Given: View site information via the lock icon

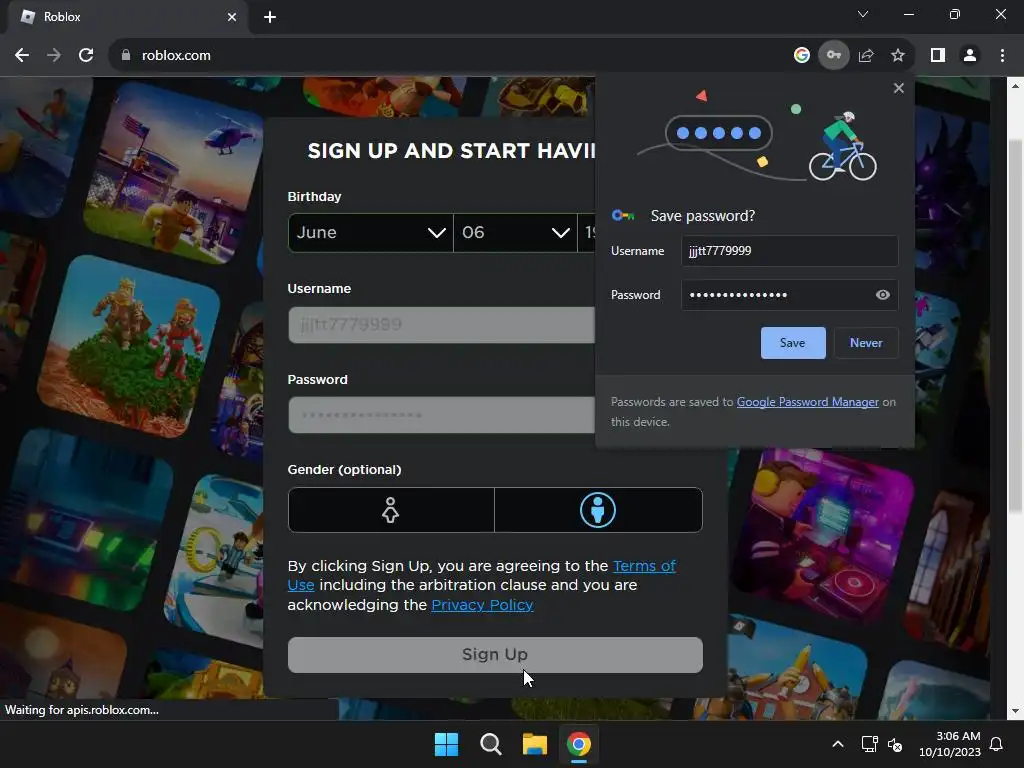Looking at the screenshot, I should point(126,56).
